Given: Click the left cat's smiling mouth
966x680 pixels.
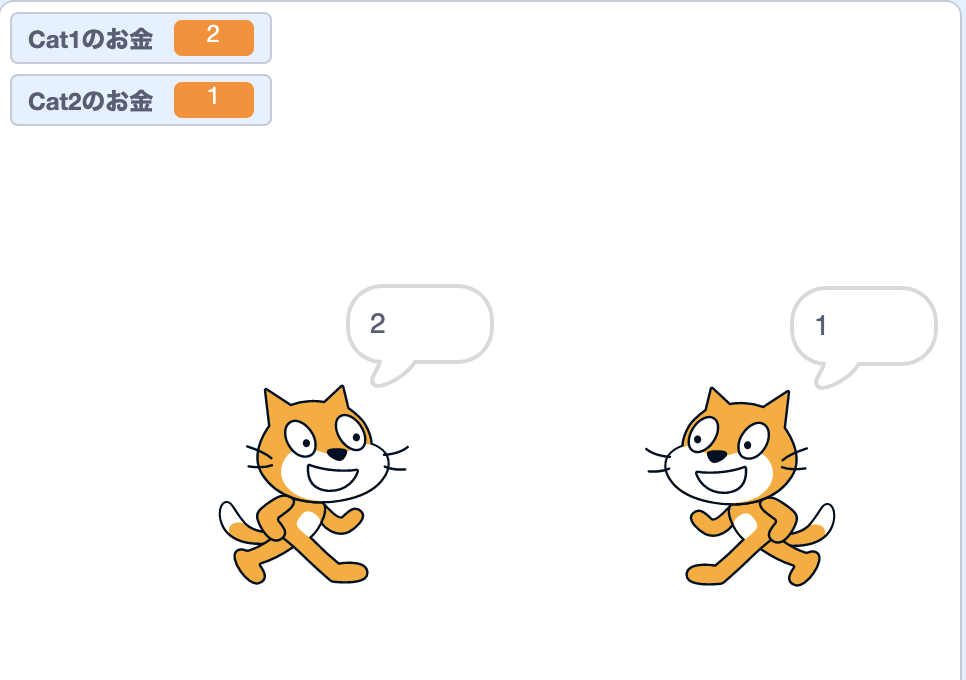Looking at the screenshot, I should pyautogui.click(x=333, y=478).
